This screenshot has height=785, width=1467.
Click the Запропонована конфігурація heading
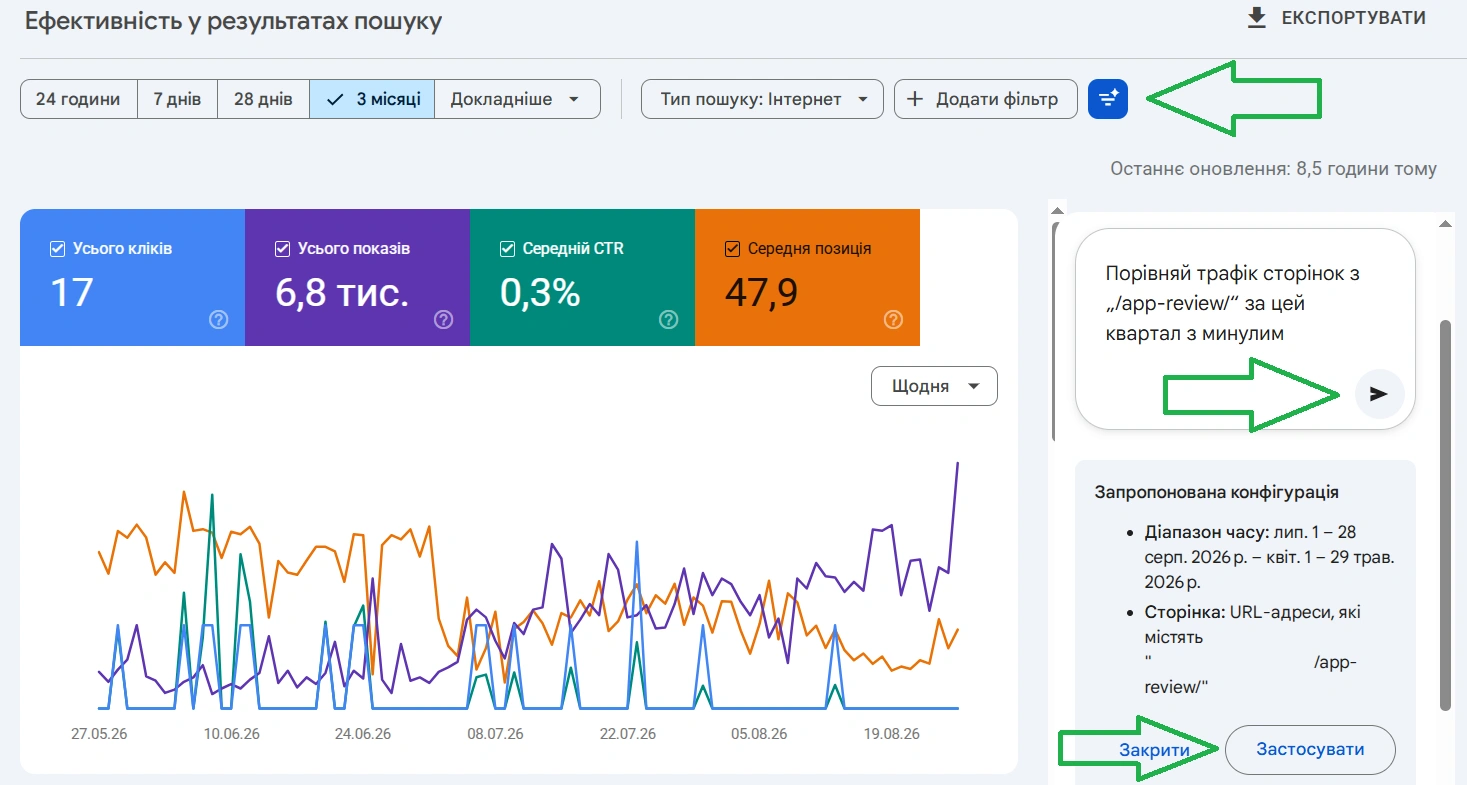click(1217, 492)
